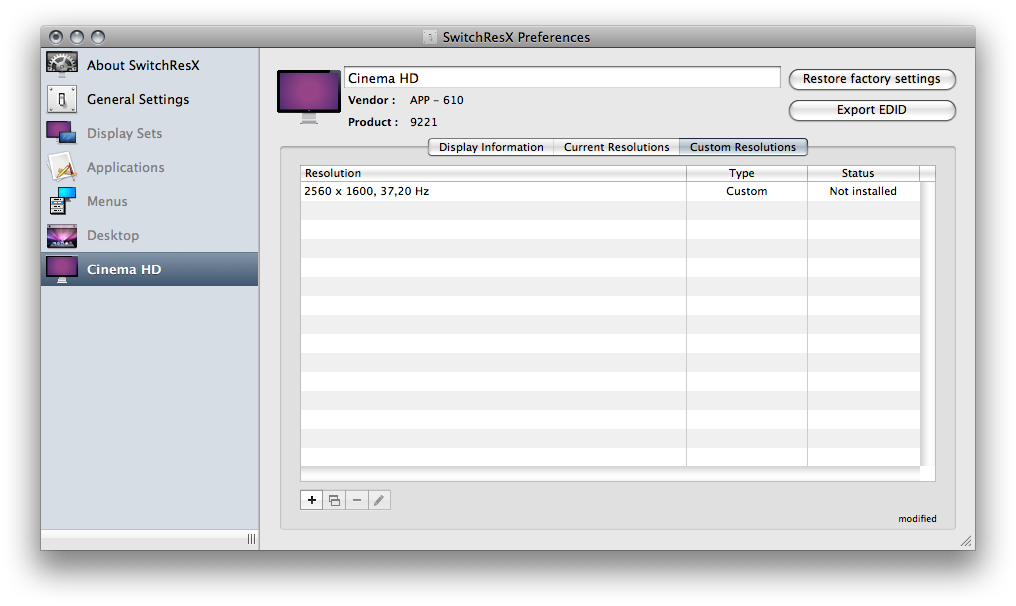Click the Desktop icon in sidebar

(x=62, y=235)
